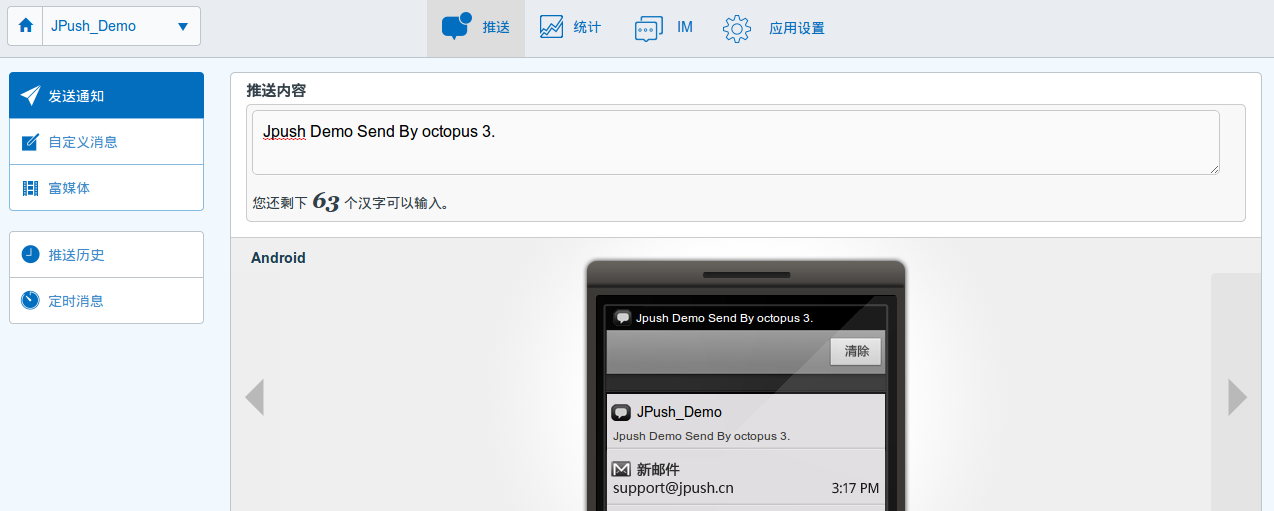
Task: Open the JPush_Demo app dropdown
Action: (121, 26)
